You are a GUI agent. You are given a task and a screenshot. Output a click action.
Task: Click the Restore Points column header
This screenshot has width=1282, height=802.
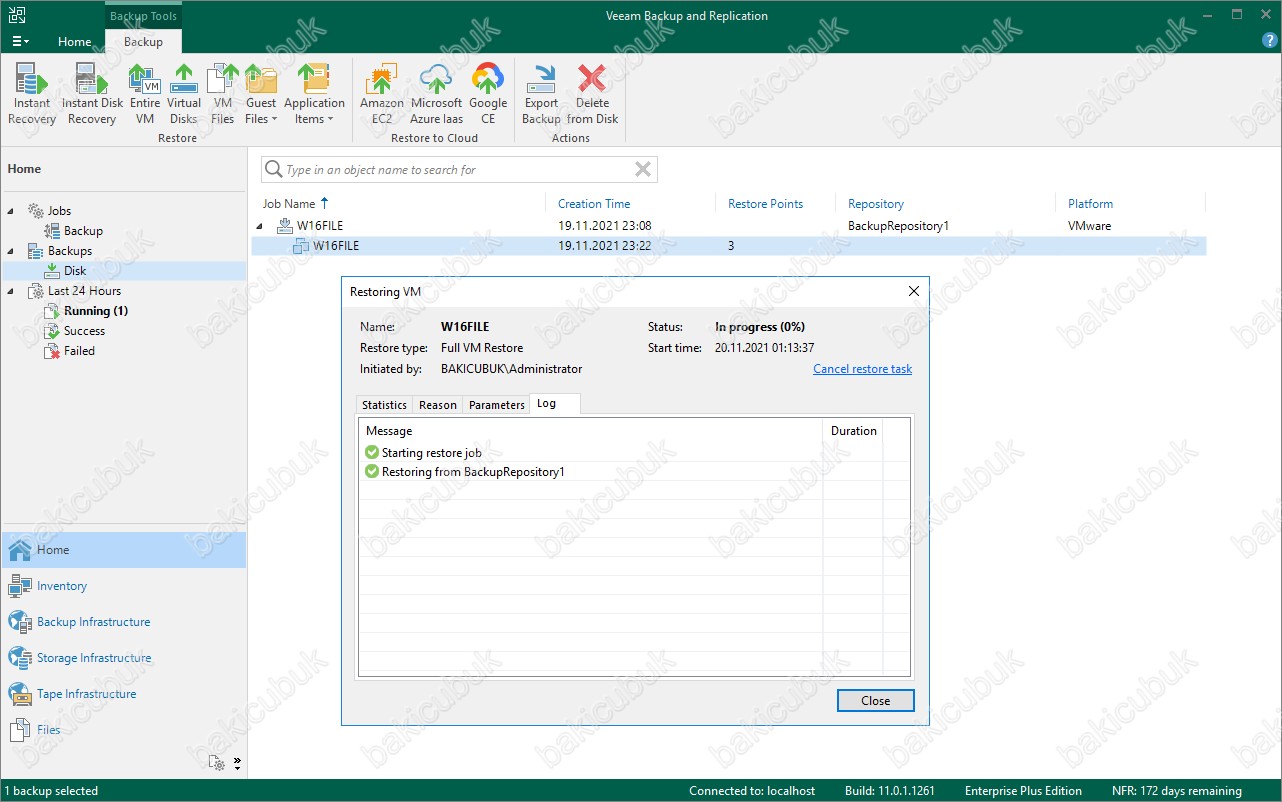coord(765,204)
